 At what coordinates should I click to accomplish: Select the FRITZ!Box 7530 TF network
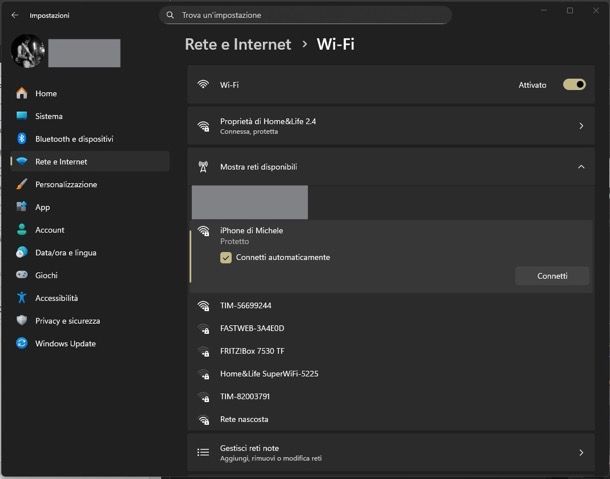point(252,351)
